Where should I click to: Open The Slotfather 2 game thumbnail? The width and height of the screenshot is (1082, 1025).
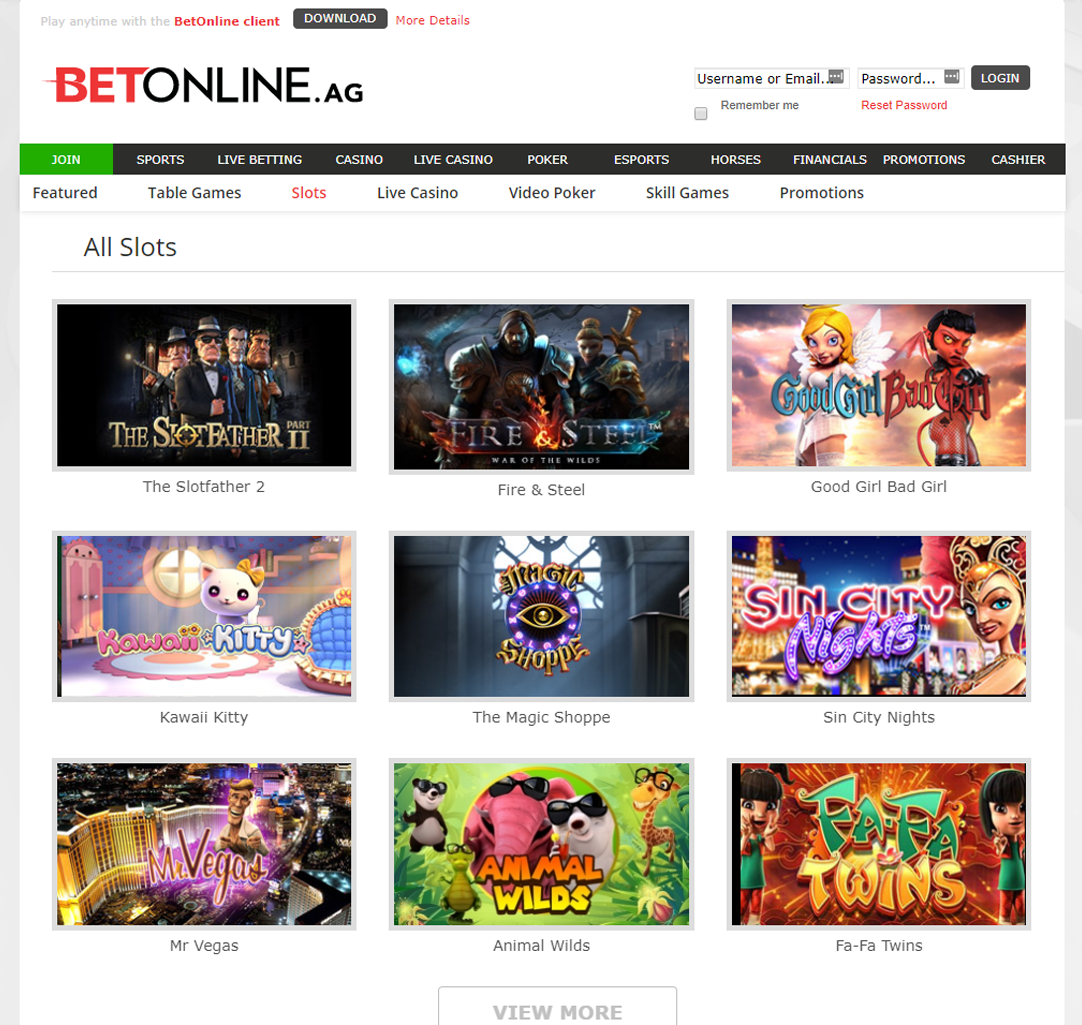pyautogui.click(x=204, y=385)
